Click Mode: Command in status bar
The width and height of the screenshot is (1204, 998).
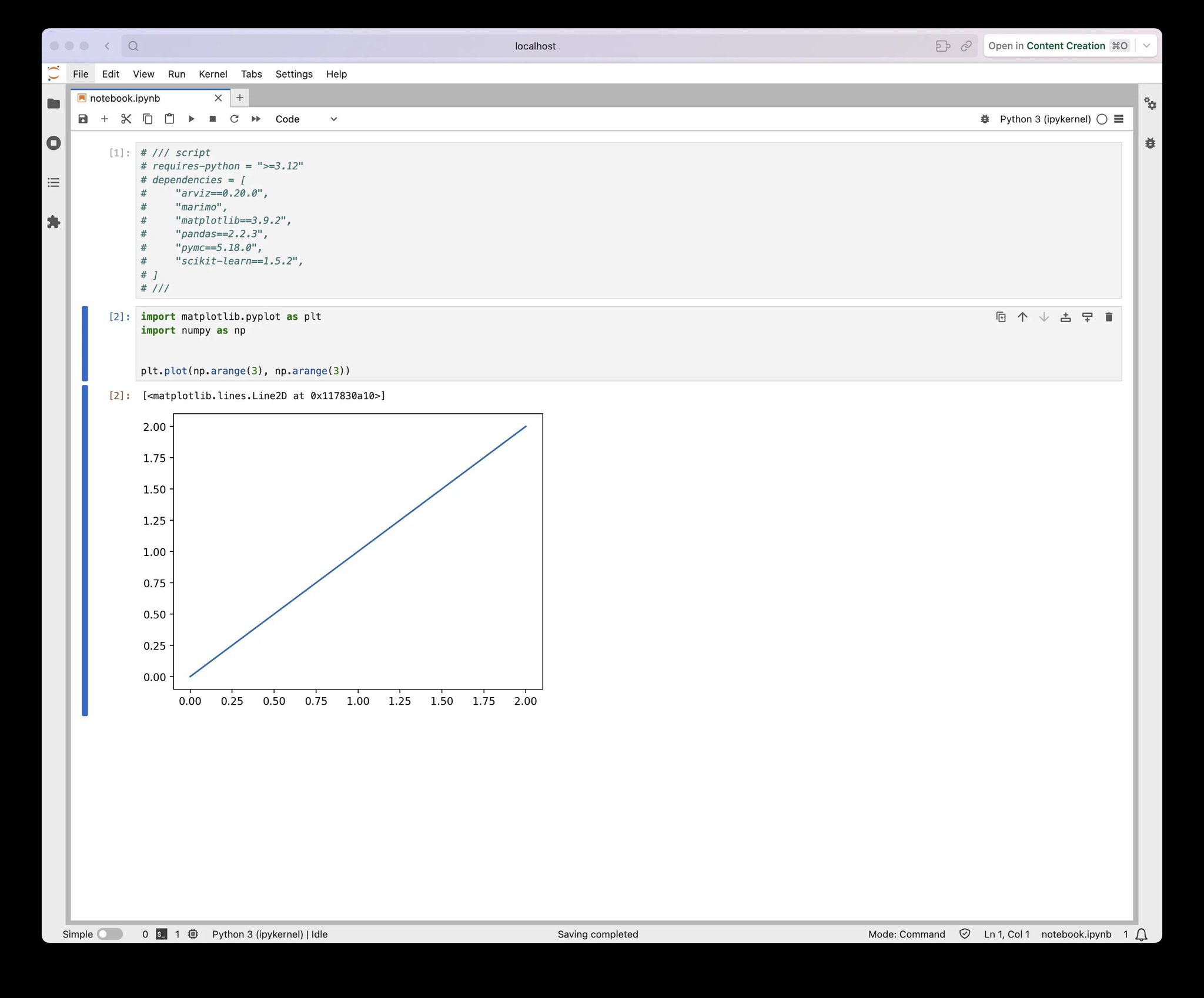tap(907, 934)
